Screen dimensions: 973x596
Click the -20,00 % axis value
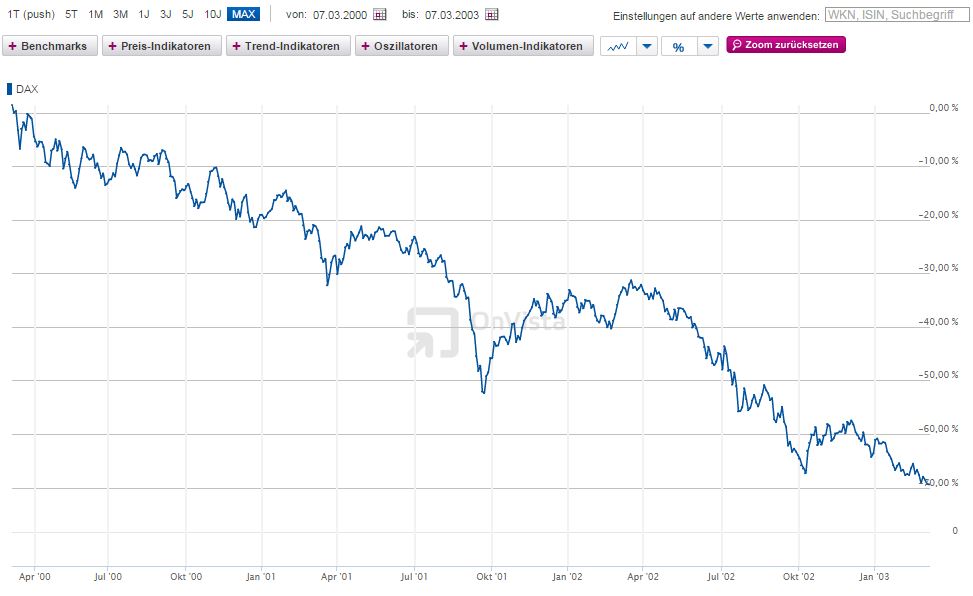[x=938, y=215]
